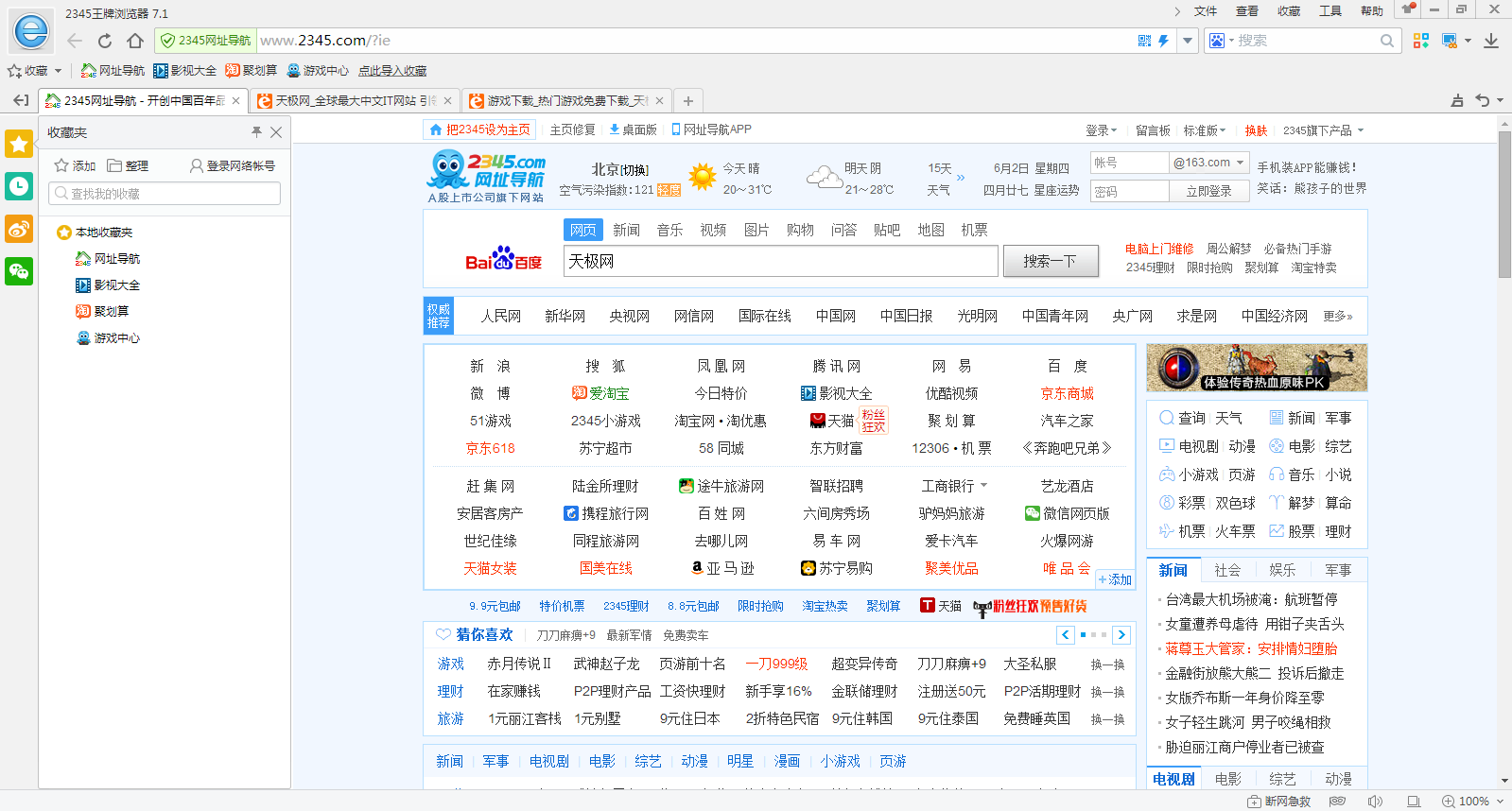Open 聚划算 bookmark in favorites tree
The height and width of the screenshot is (811, 1512).
click(x=102, y=311)
